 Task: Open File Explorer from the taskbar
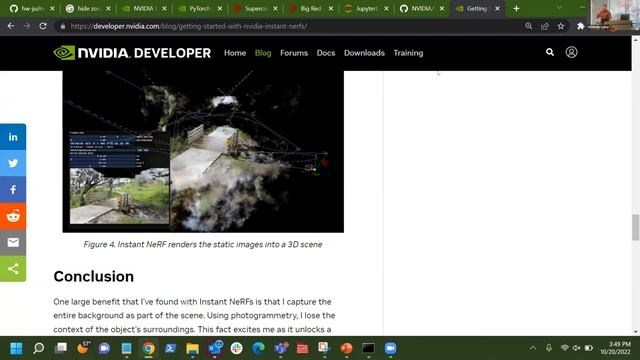click(192, 348)
